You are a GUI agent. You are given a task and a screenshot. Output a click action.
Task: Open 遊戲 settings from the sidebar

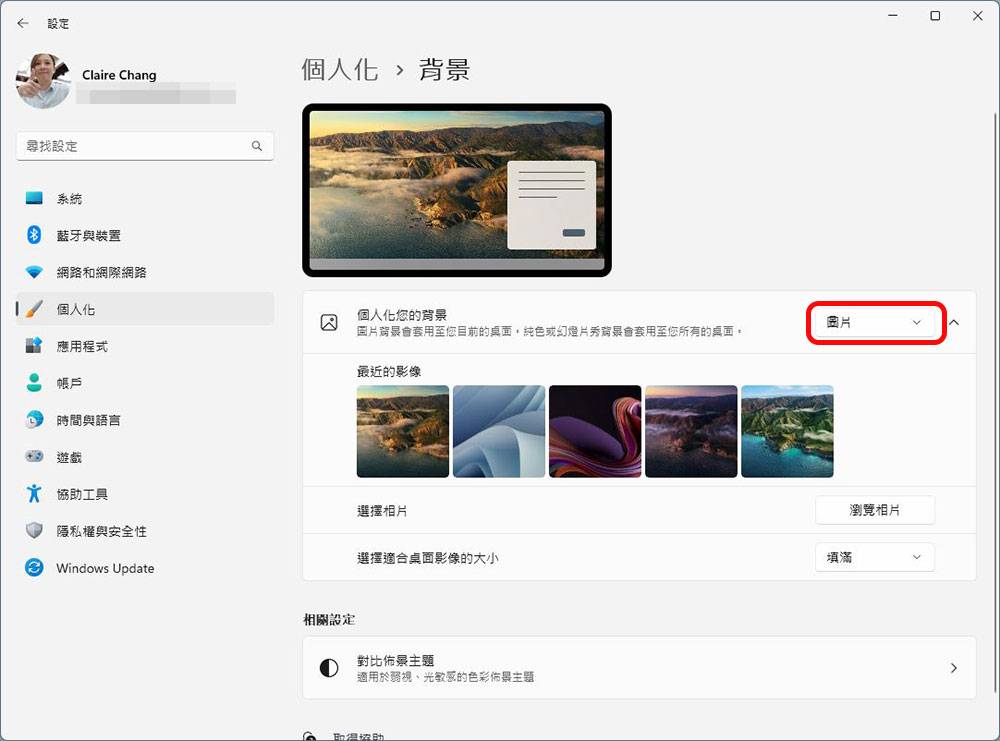point(68,457)
